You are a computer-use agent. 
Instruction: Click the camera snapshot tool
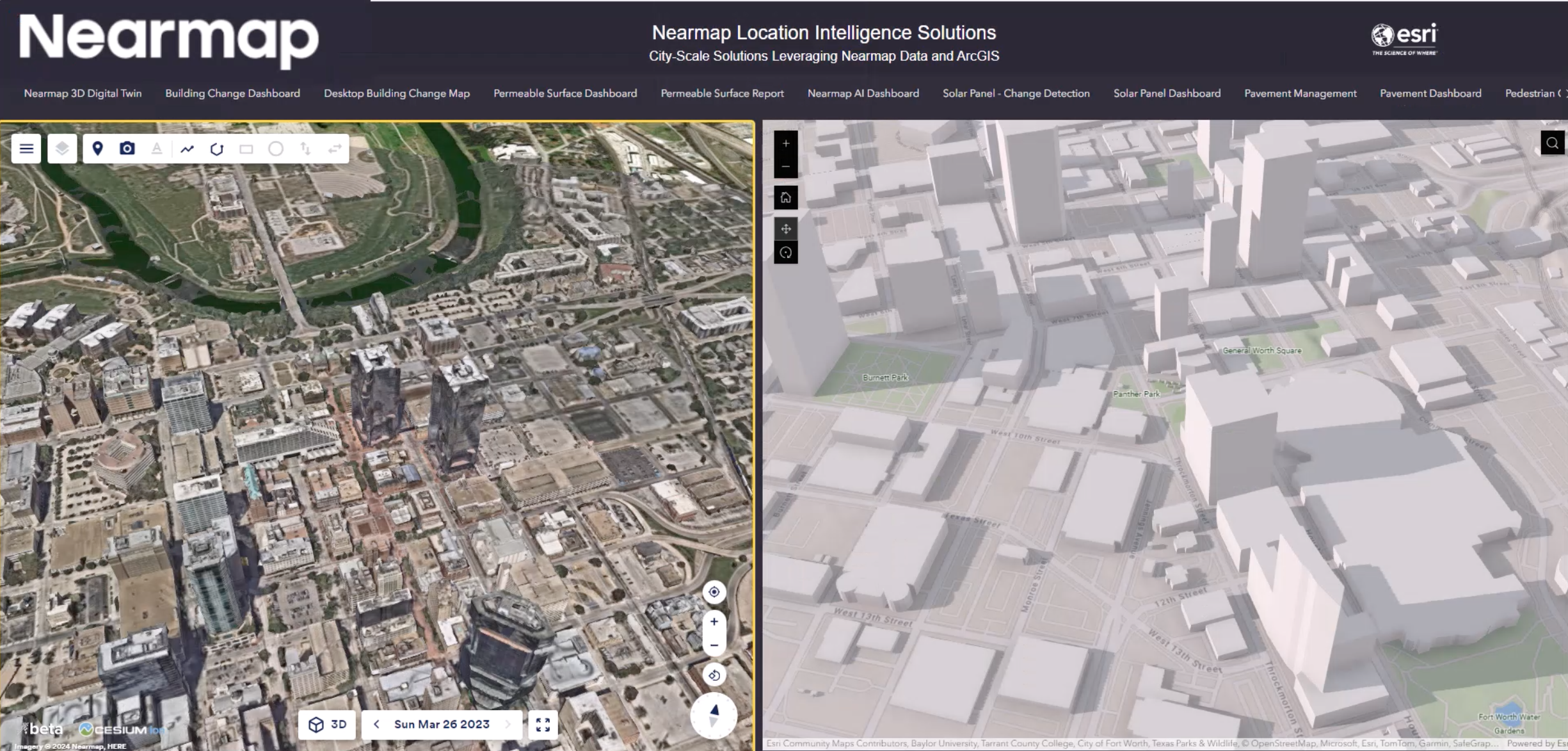pos(127,149)
